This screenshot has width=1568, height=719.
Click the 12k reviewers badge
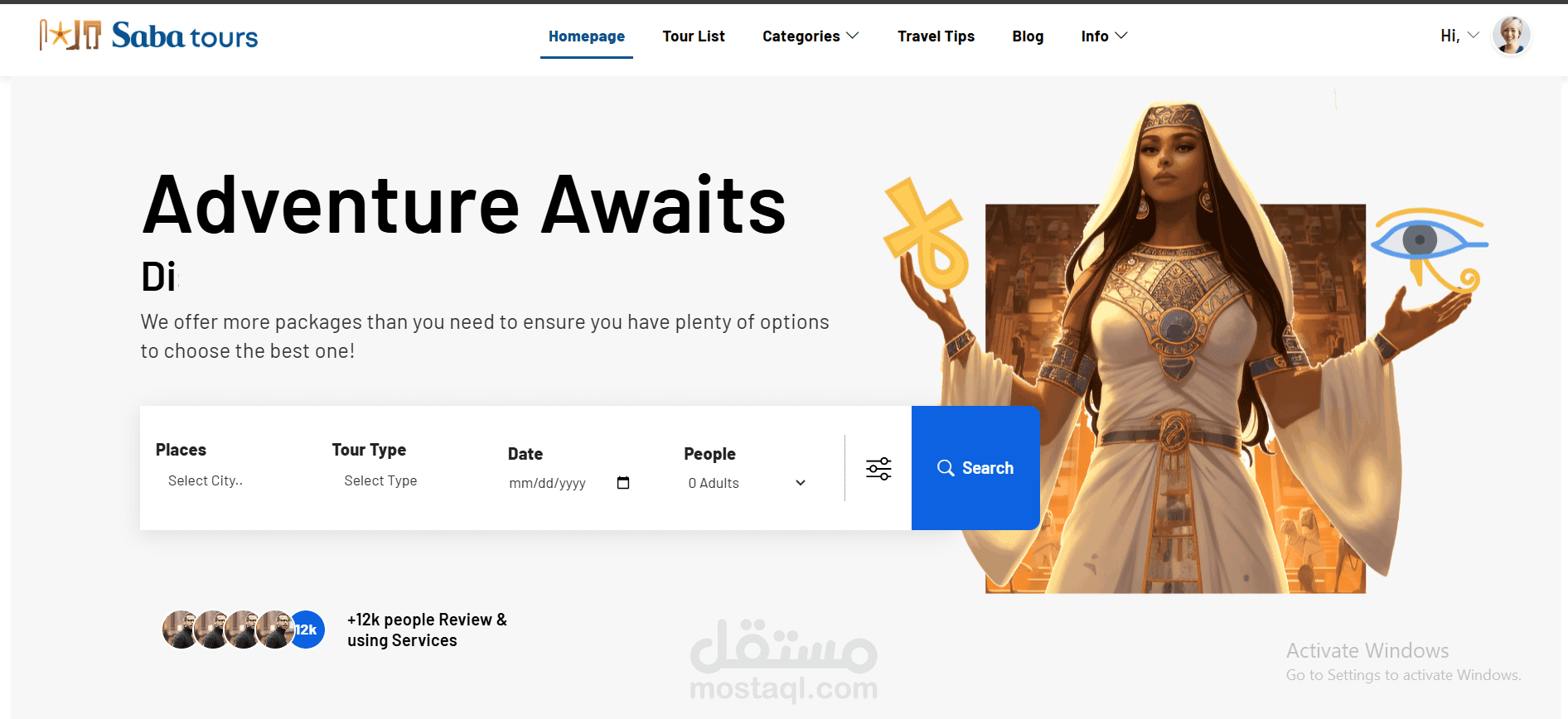point(306,630)
